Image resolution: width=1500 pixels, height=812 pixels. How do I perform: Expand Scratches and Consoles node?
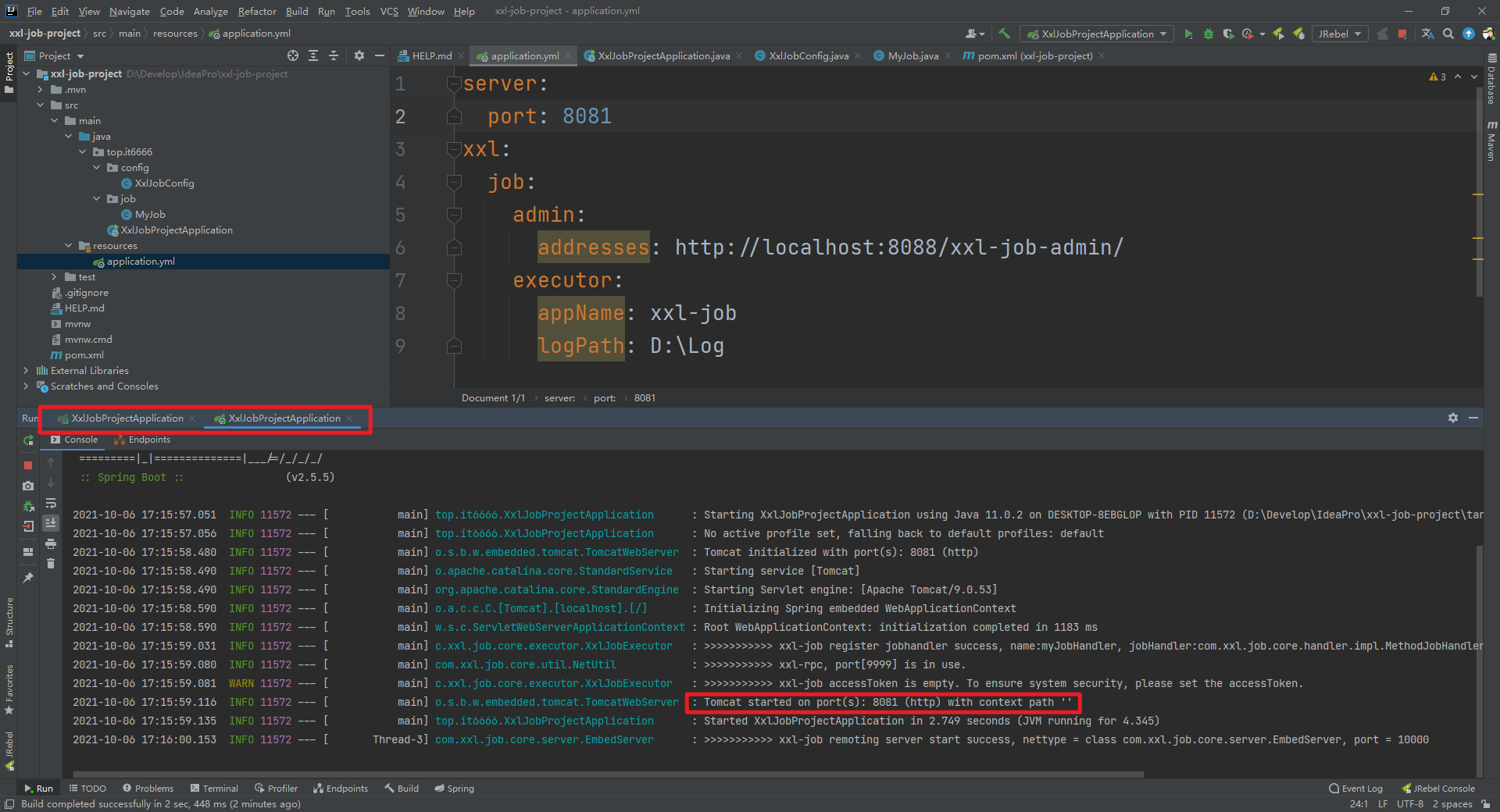[x=26, y=386]
